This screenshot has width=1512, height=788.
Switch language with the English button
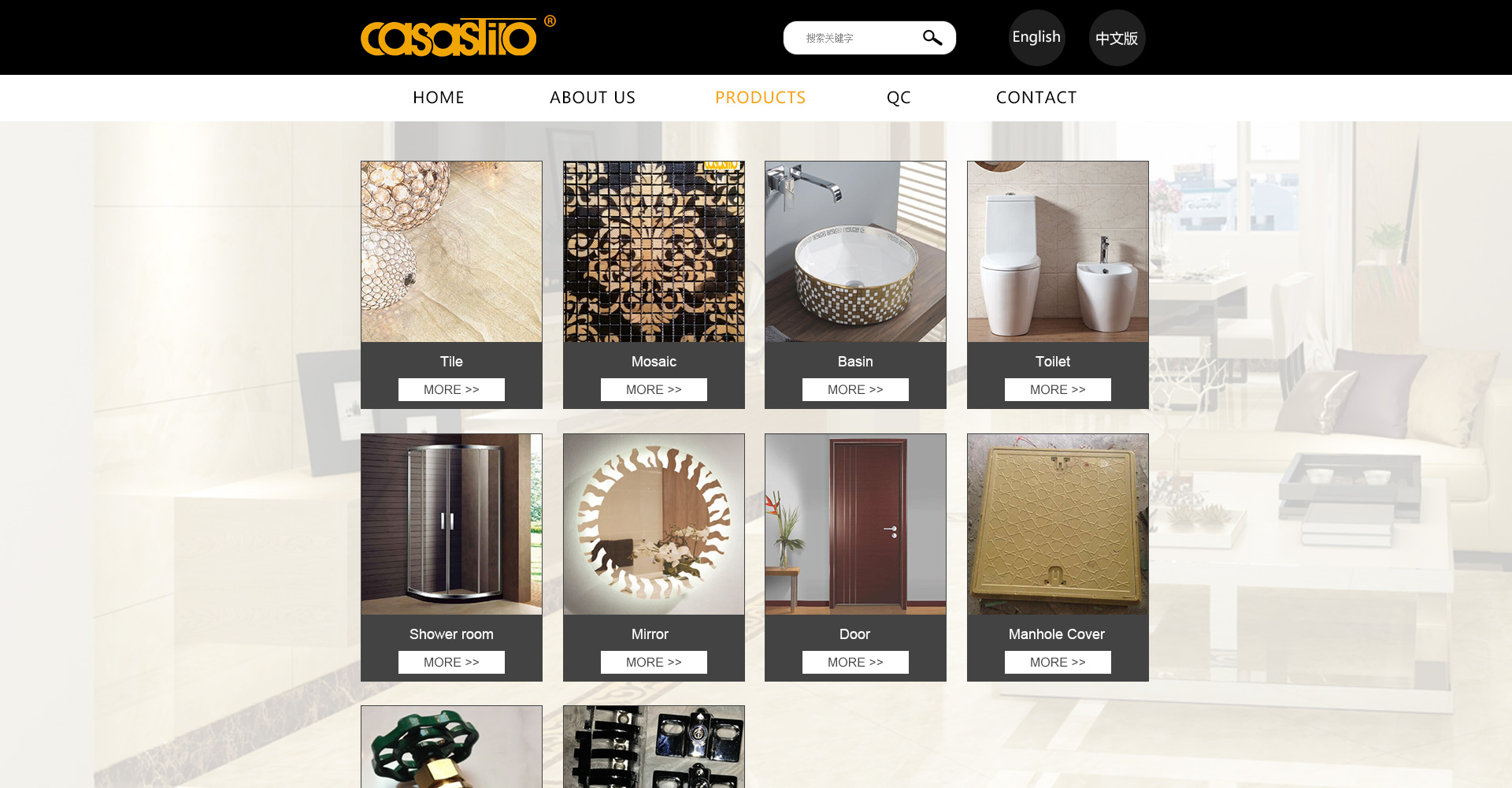pyautogui.click(x=1036, y=37)
